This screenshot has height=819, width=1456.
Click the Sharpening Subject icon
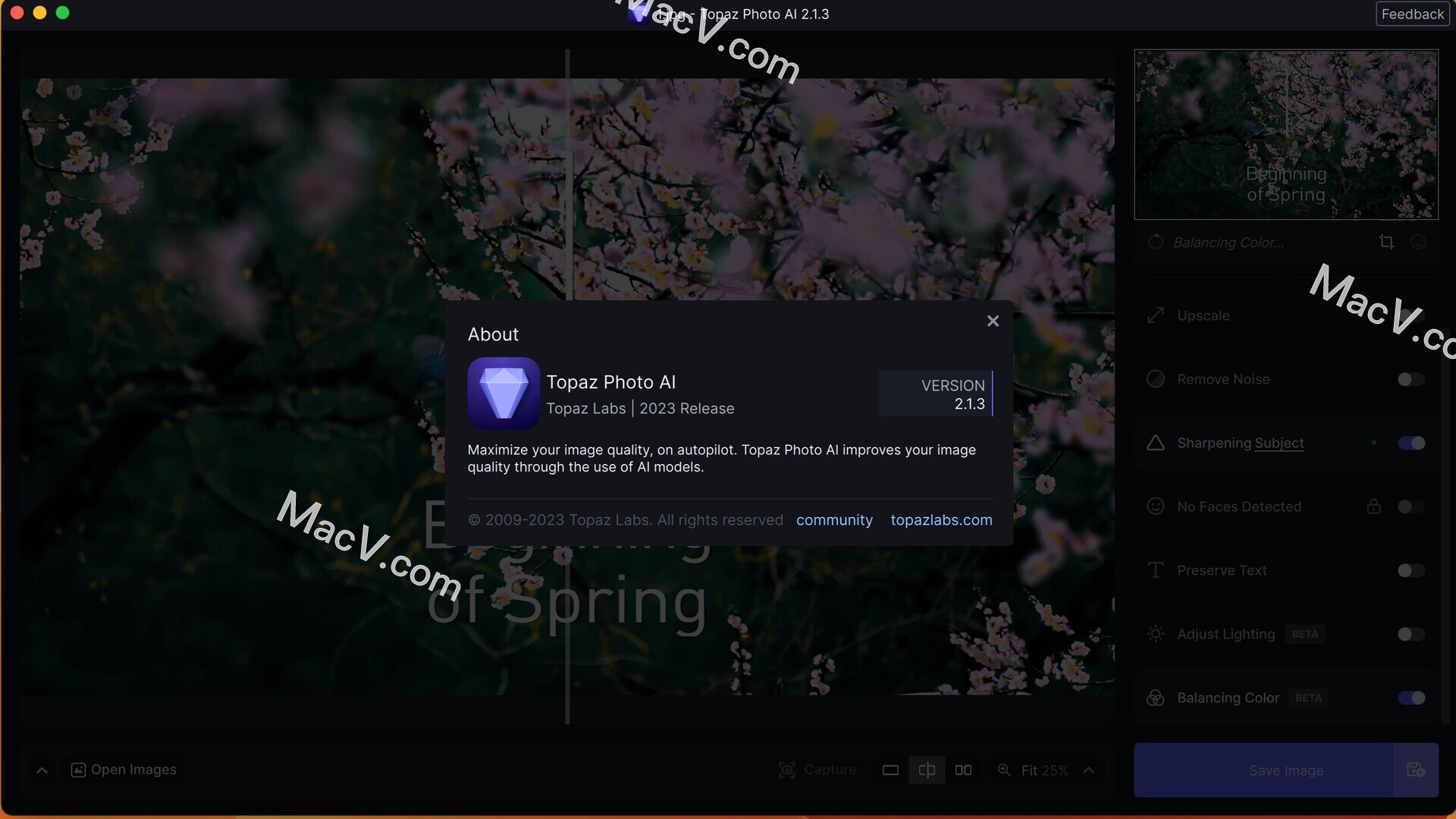coord(1155,444)
